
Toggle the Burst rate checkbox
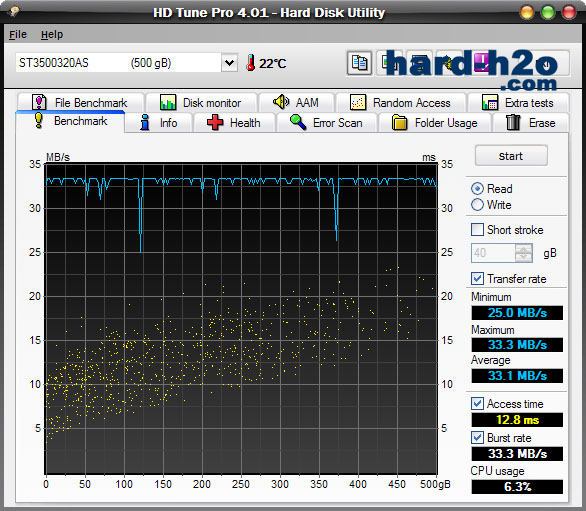tap(477, 437)
